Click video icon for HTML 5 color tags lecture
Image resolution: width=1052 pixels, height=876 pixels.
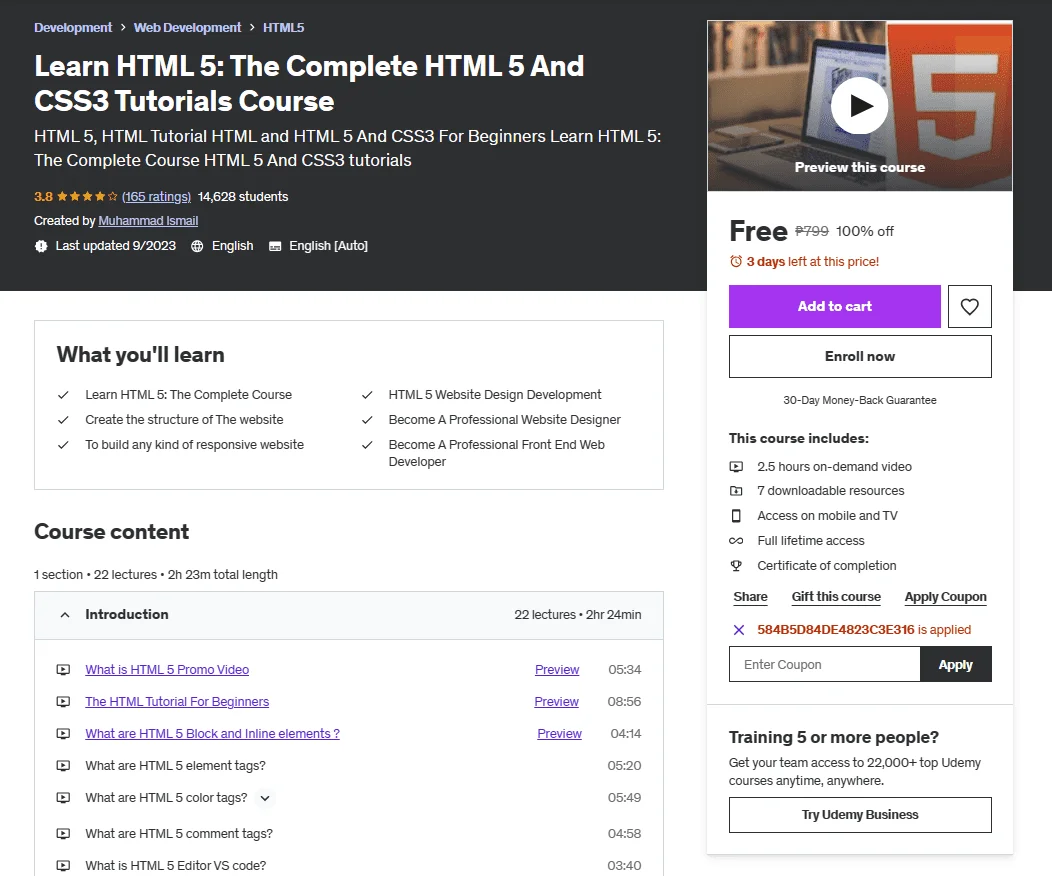(x=63, y=798)
